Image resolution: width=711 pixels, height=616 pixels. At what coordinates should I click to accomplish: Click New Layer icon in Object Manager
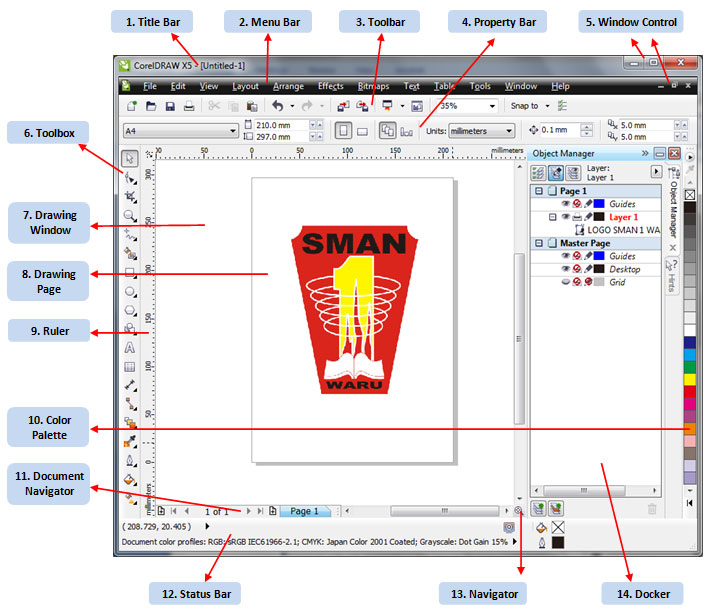[538, 508]
